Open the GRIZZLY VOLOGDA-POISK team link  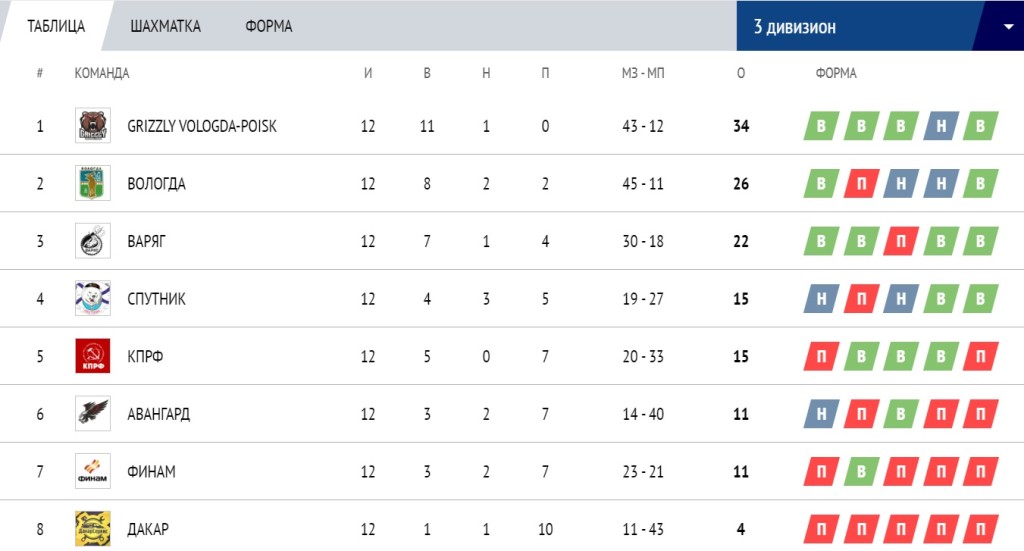pos(202,126)
